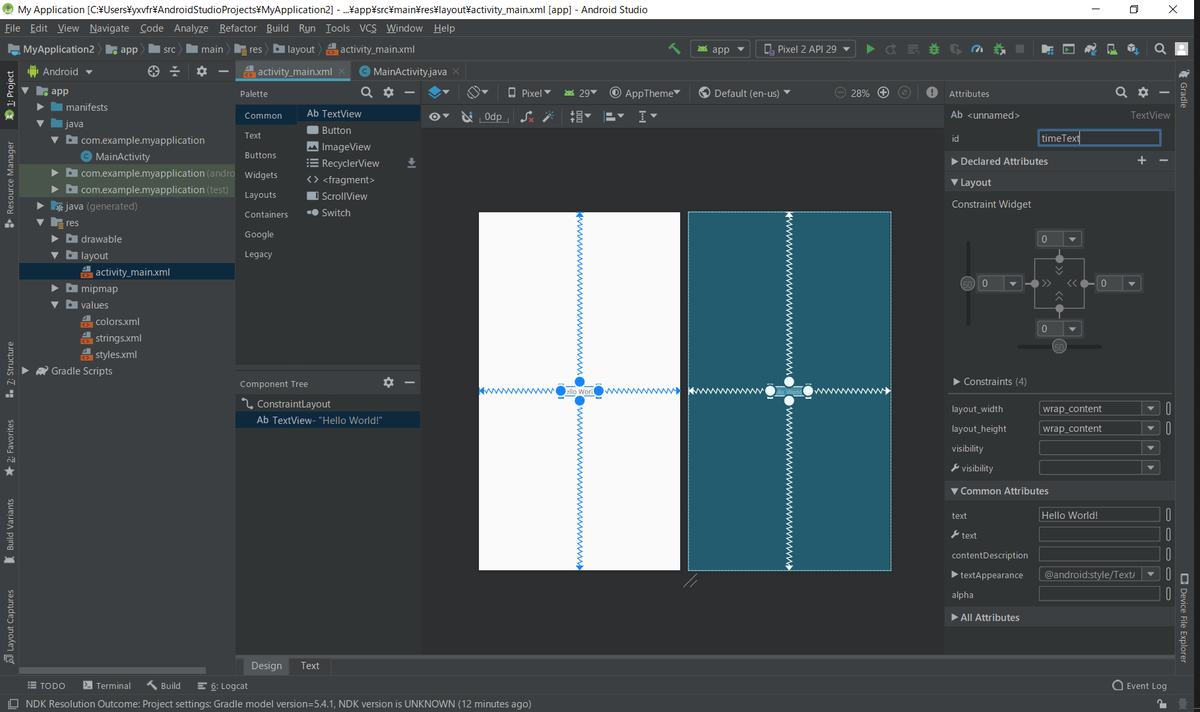The image size is (1200, 712).
Task: Open the SDK Manager icon
Action: (x=1132, y=48)
